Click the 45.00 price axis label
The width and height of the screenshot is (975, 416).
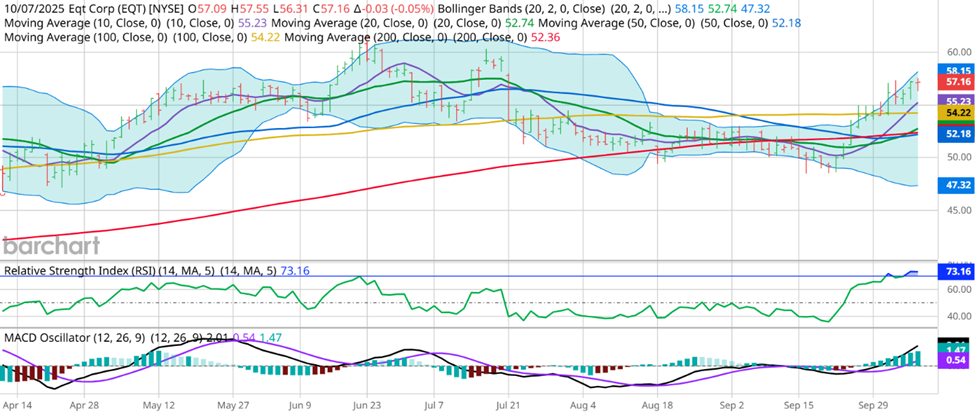tap(958, 209)
